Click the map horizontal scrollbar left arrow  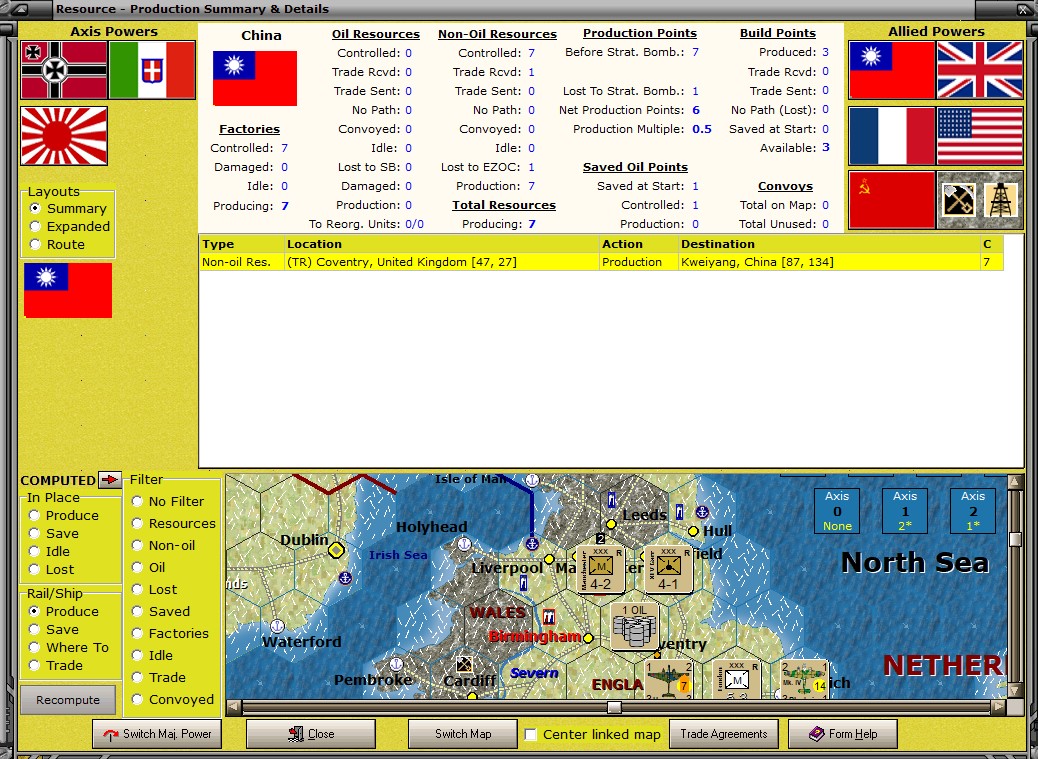click(233, 707)
